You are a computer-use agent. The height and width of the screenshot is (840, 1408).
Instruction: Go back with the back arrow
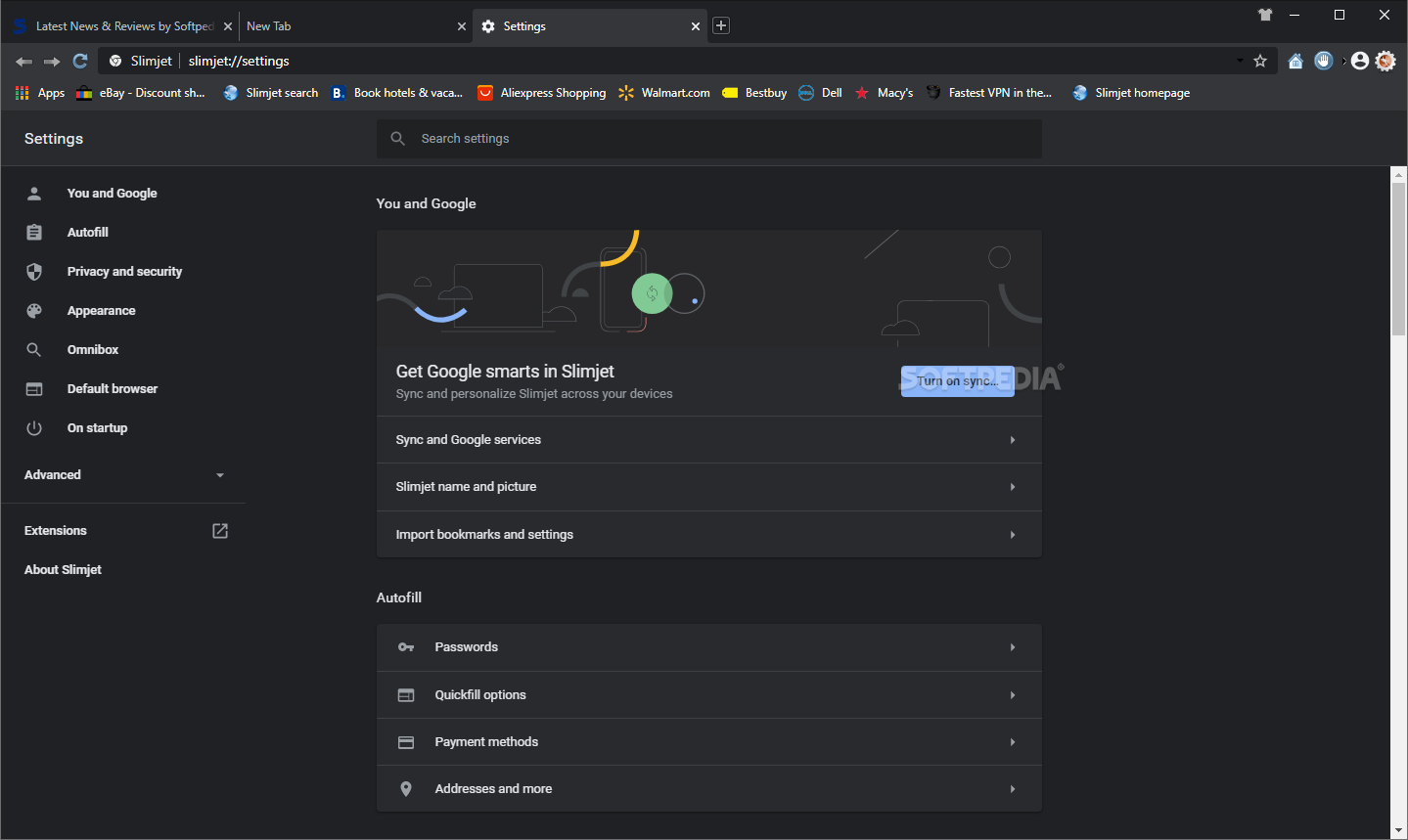click(23, 62)
